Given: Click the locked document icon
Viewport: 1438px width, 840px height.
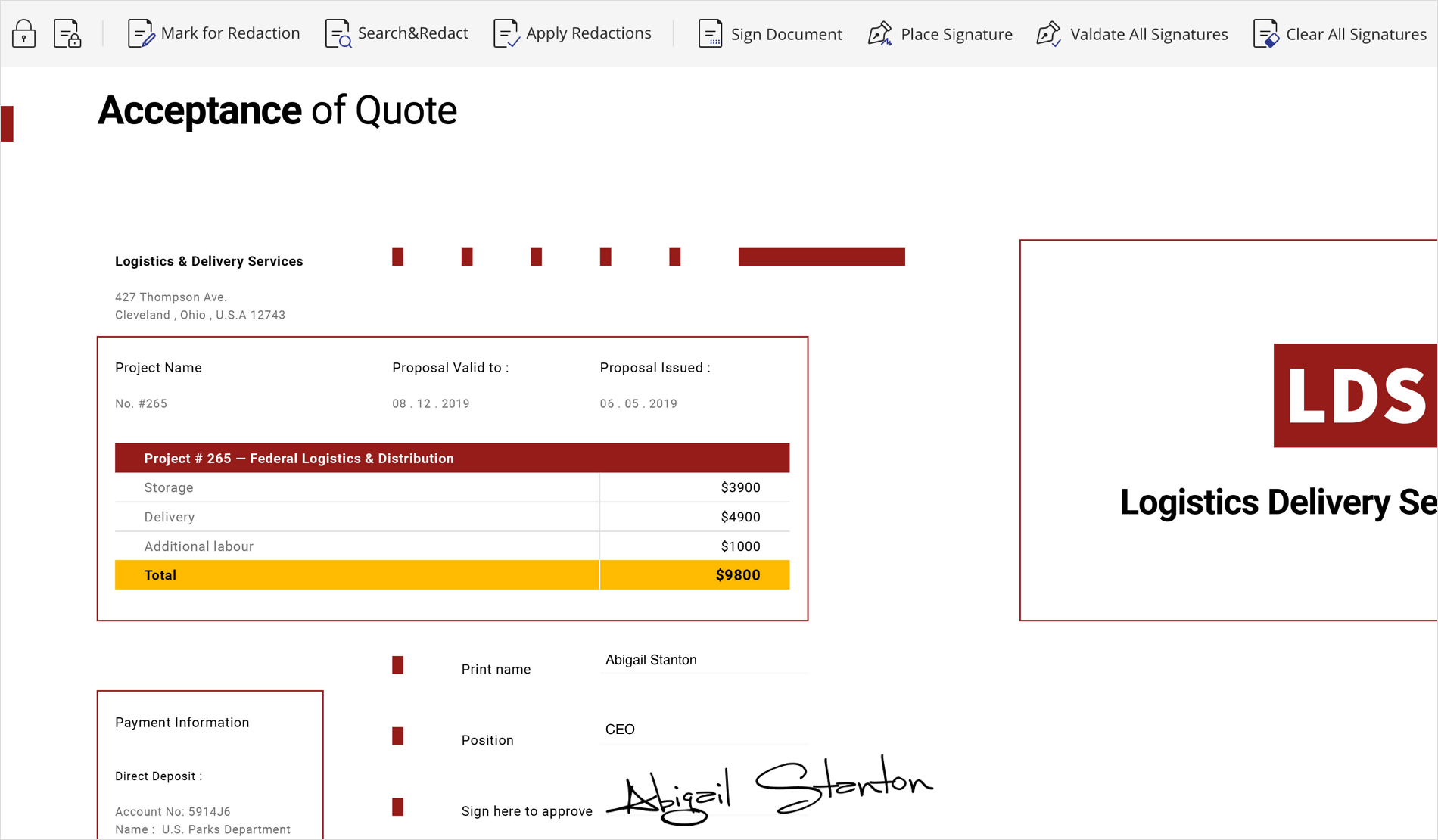Looking at the screenshot, I should point(67,34).
